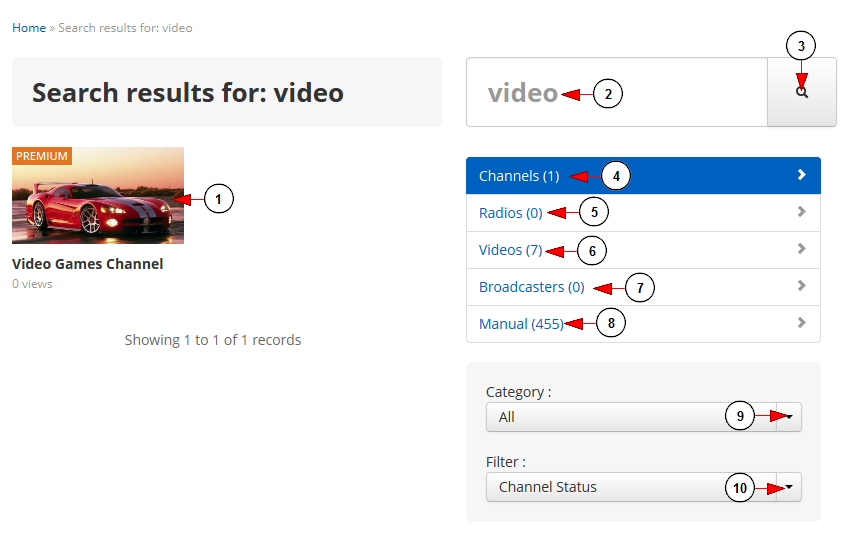Open the Filter dropdown showing Channel Status
This screenshot has width=841, height=551.
click(644, 487)
